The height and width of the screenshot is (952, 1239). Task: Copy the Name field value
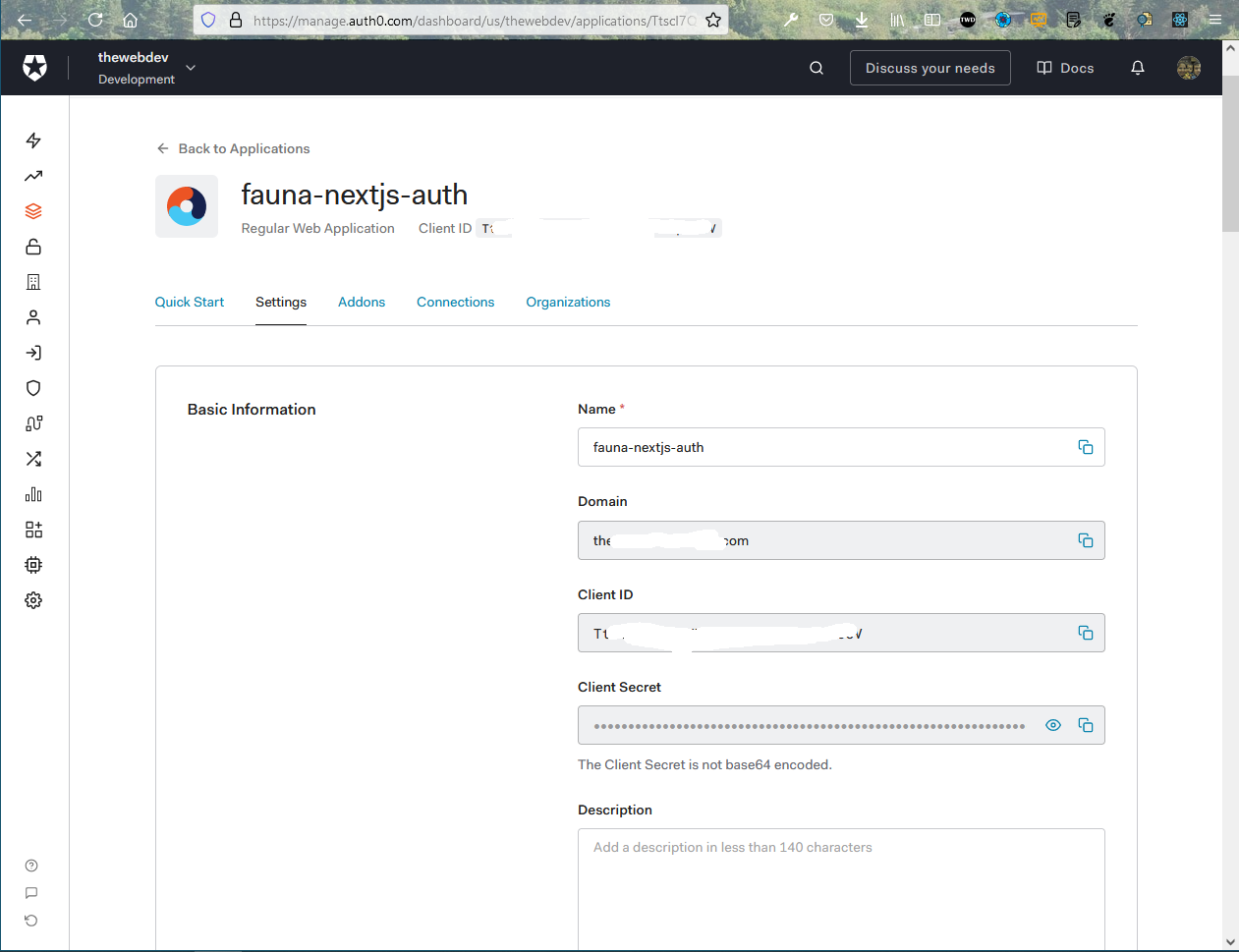click(x=1086, y=447)
